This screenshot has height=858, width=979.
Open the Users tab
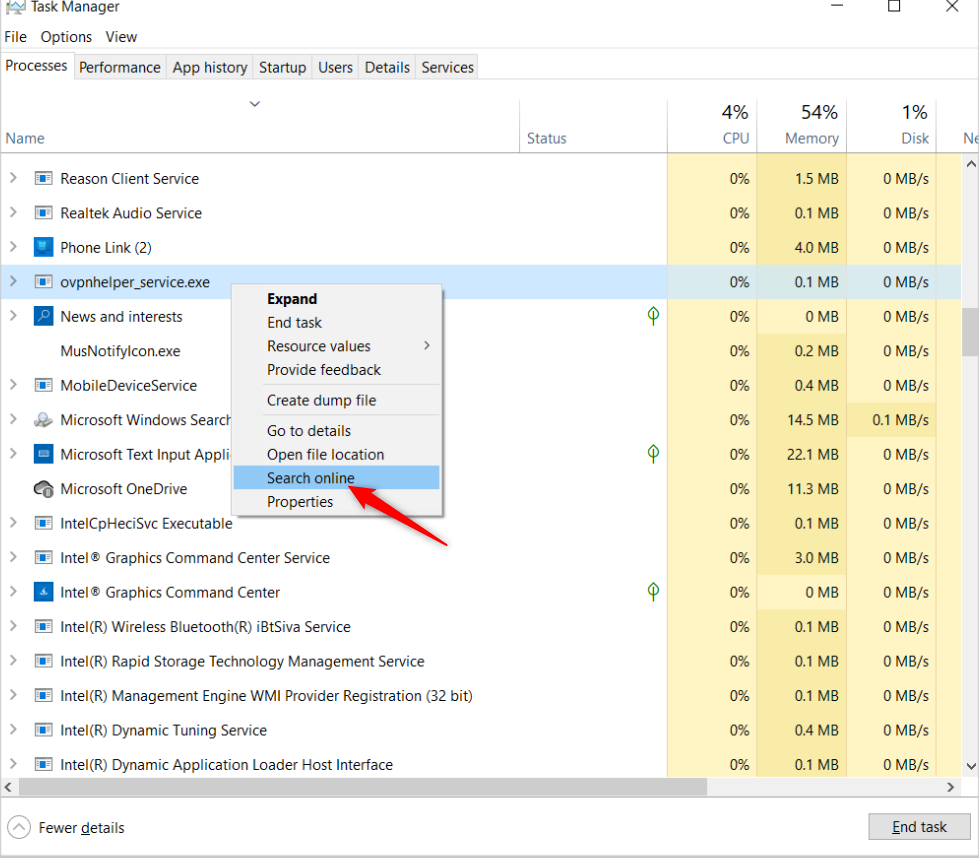coord(335,67)
